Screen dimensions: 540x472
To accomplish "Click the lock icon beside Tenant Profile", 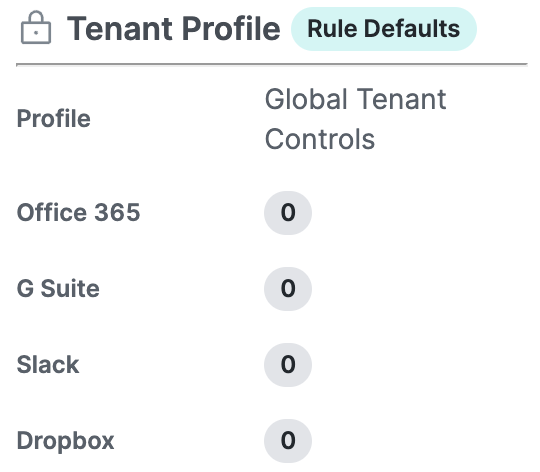I will [36, 28].
